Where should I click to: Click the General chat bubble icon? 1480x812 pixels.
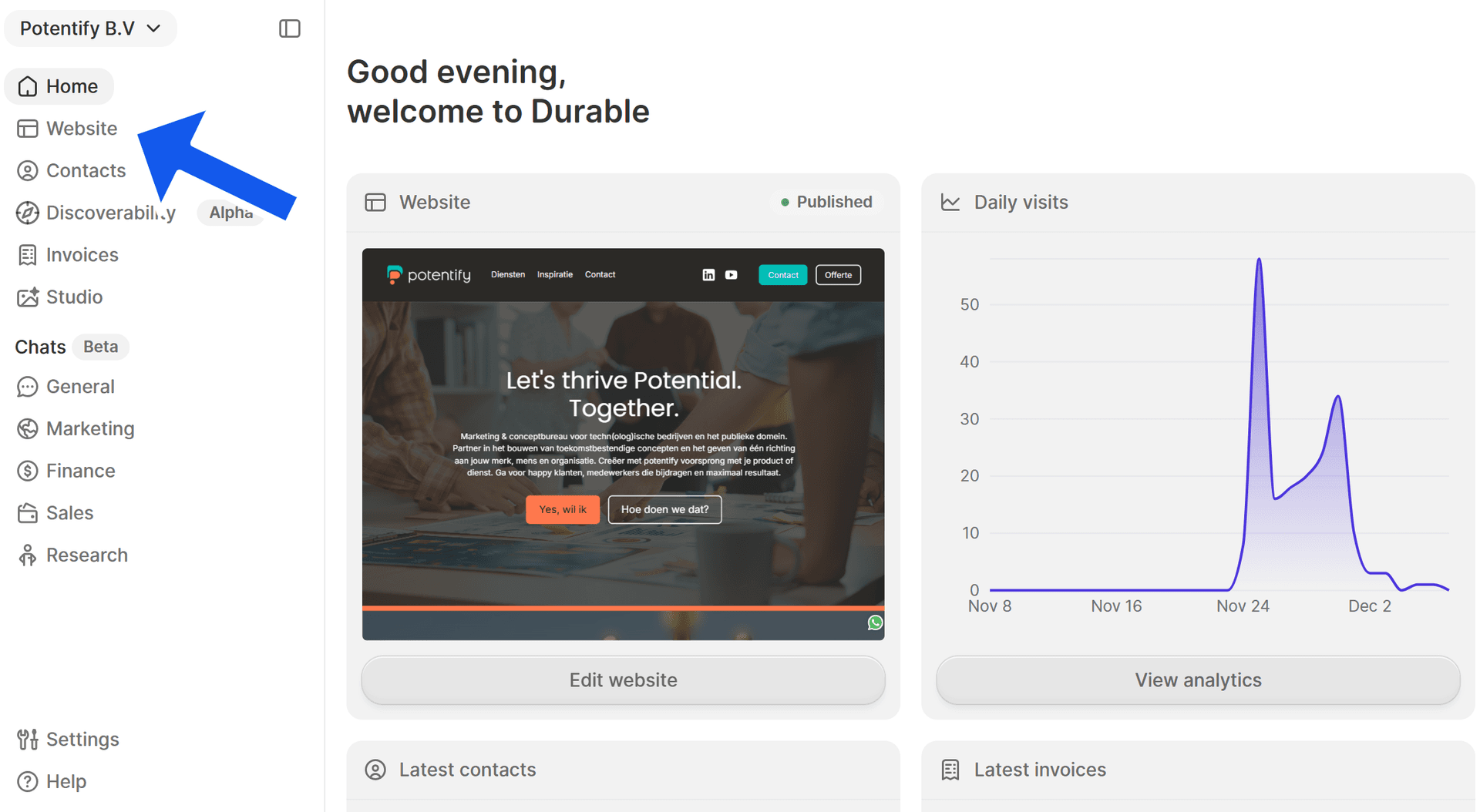[x=28, y=387]
